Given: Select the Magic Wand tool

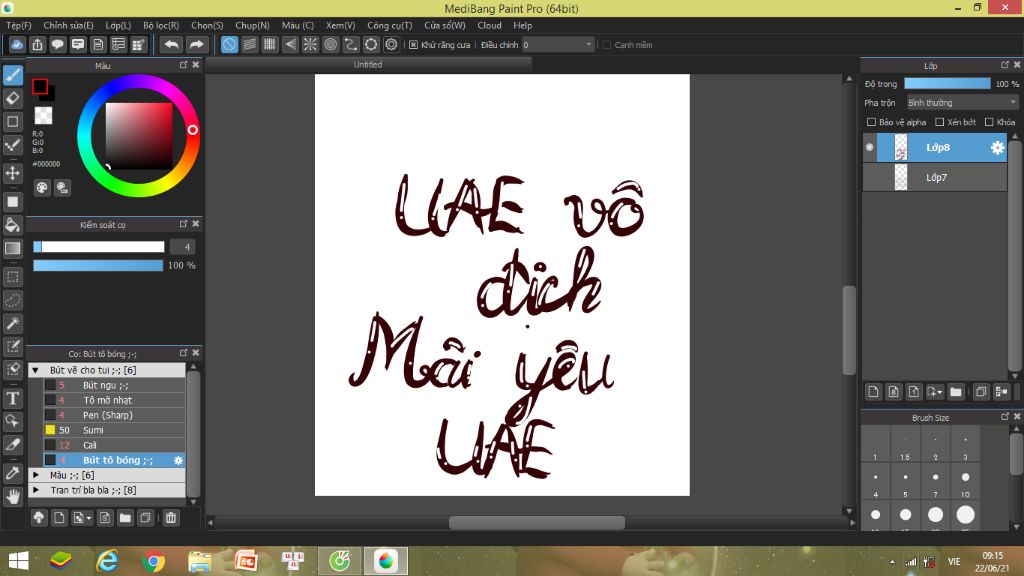Looking at the screenshot, I should coord(12,323).
